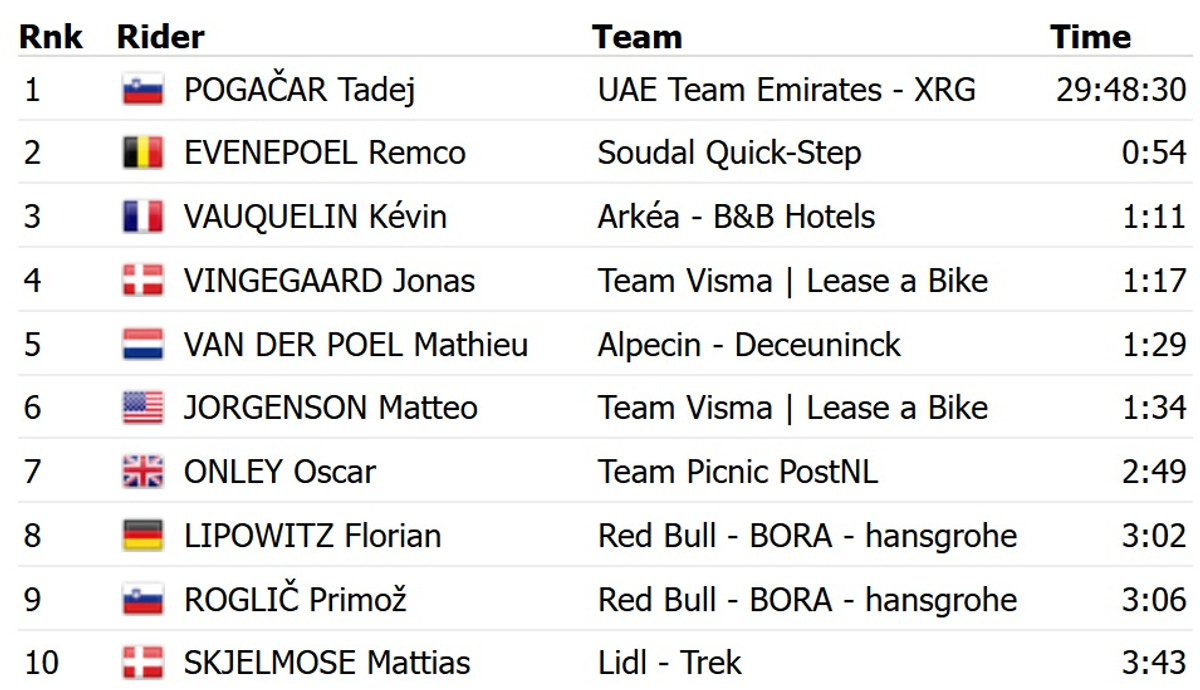Click the German flag beside Lipowitz
Image resolution: width=1200 pixels, height=690 pixels.
point(143,536)
